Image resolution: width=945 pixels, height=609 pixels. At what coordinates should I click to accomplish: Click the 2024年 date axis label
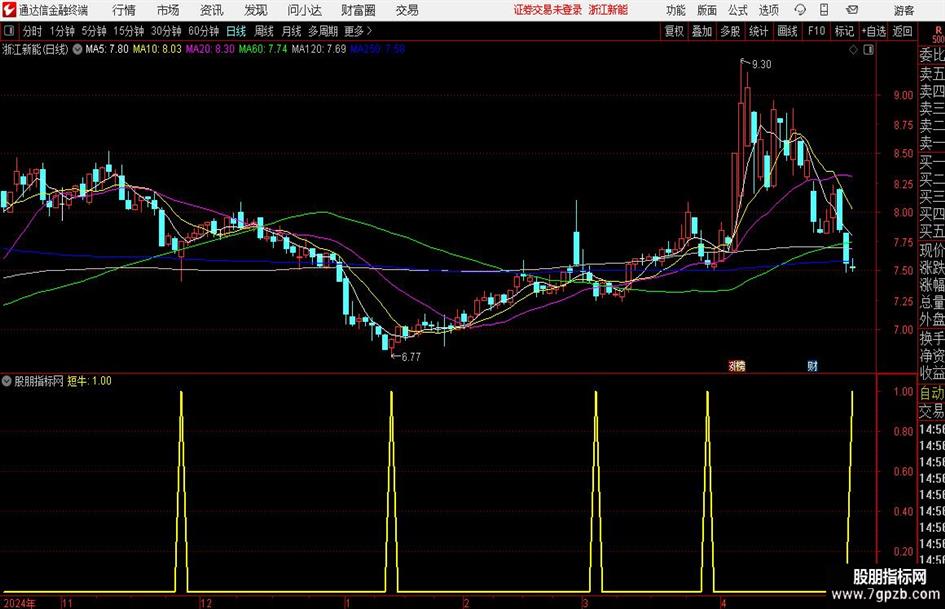19,603
